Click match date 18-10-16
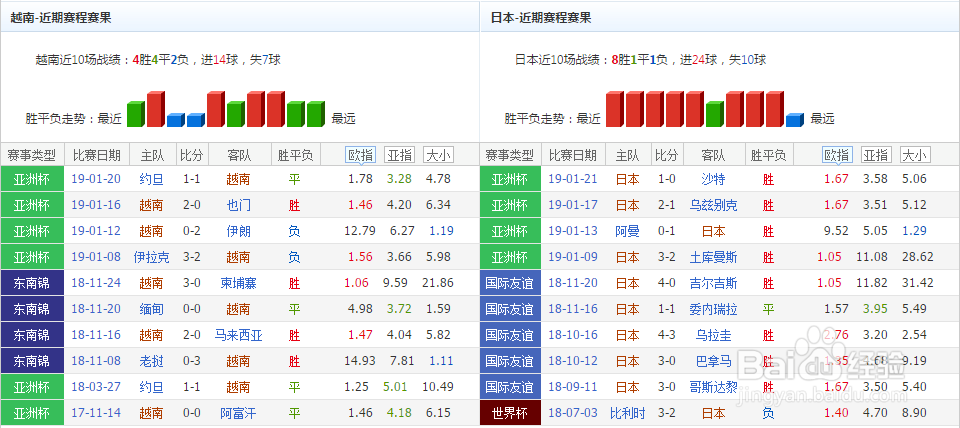960x428 pixels. (572, 335)
